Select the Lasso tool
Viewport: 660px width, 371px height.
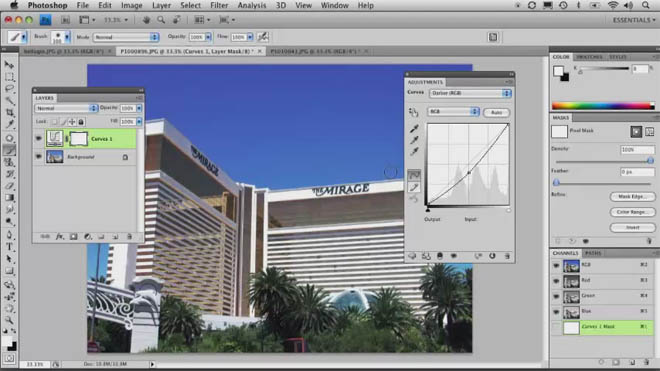9,89
